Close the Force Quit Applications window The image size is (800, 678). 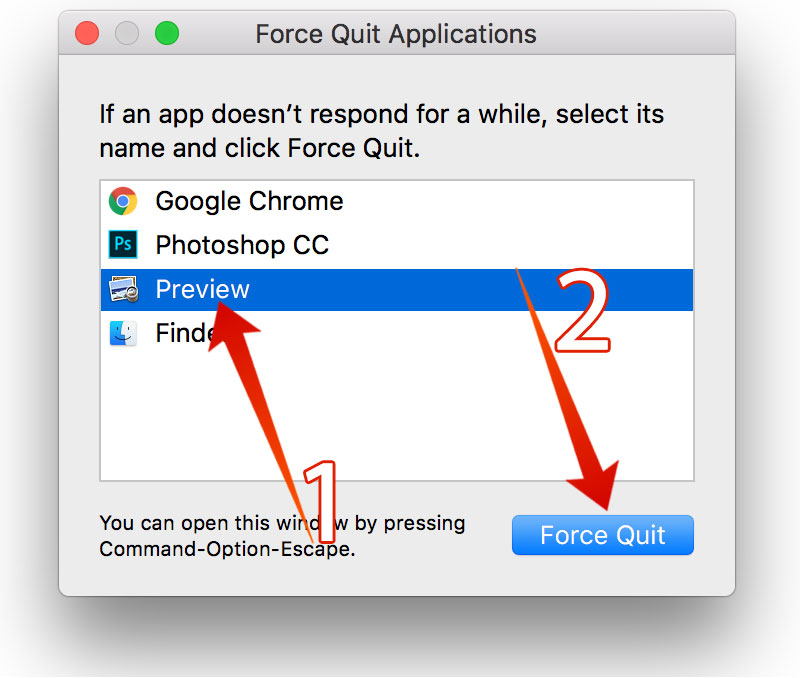tap(87, 33)
